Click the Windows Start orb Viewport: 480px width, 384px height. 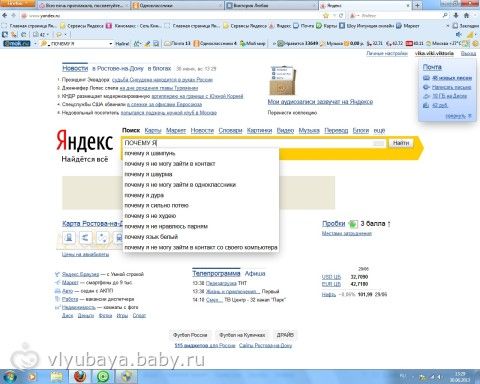(9, 377)
